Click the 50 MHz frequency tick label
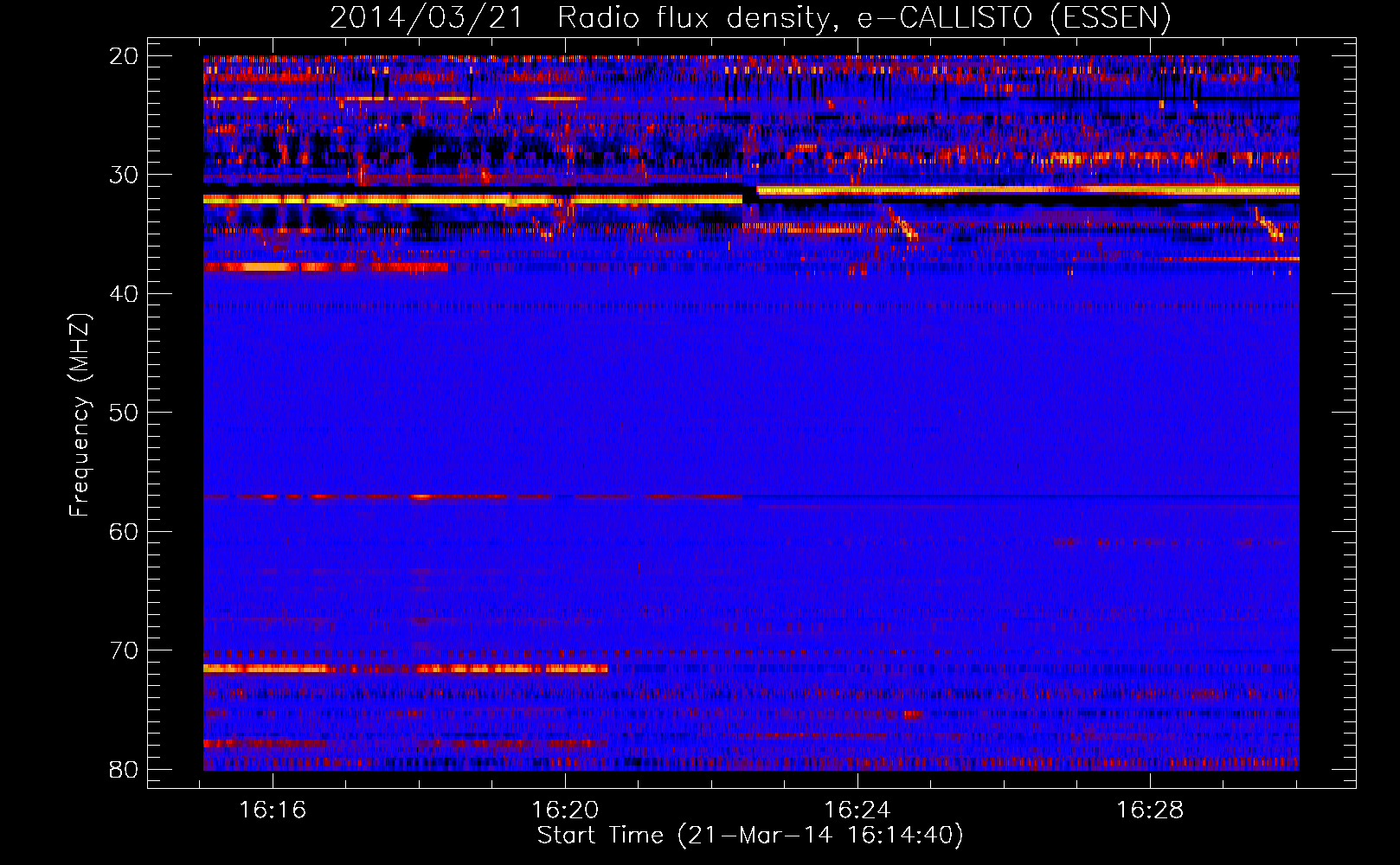The width and height of the screenshot is (1400, 865). (124, 413)
